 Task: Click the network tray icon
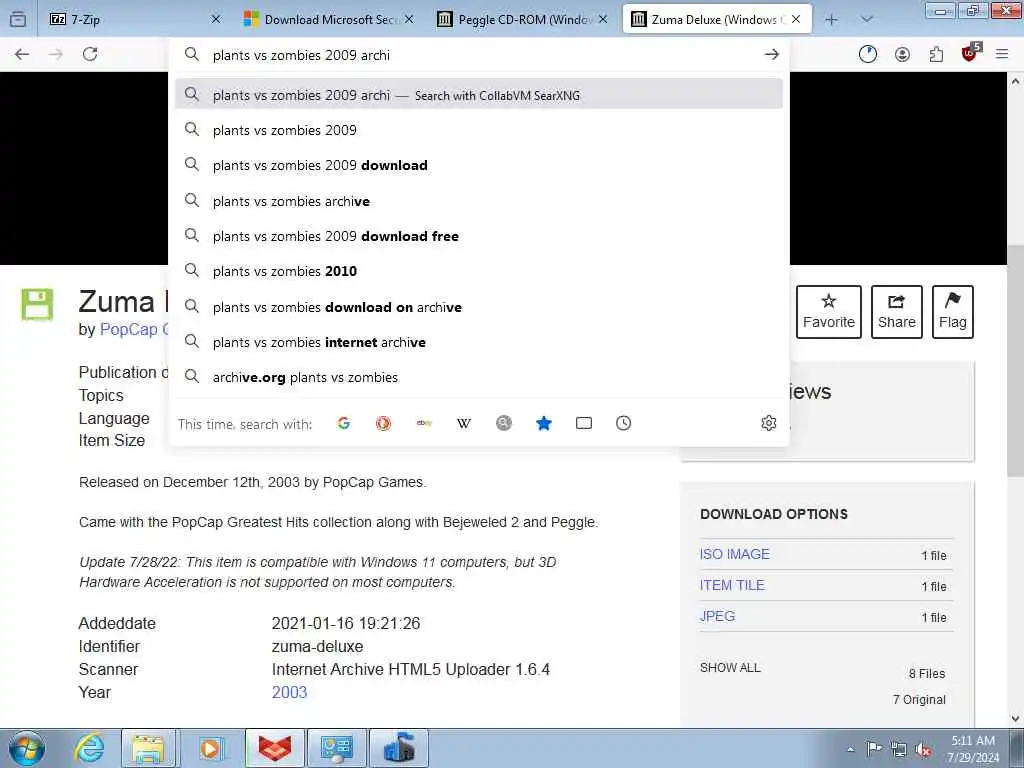pyautogui.click(x=899, y=750)
